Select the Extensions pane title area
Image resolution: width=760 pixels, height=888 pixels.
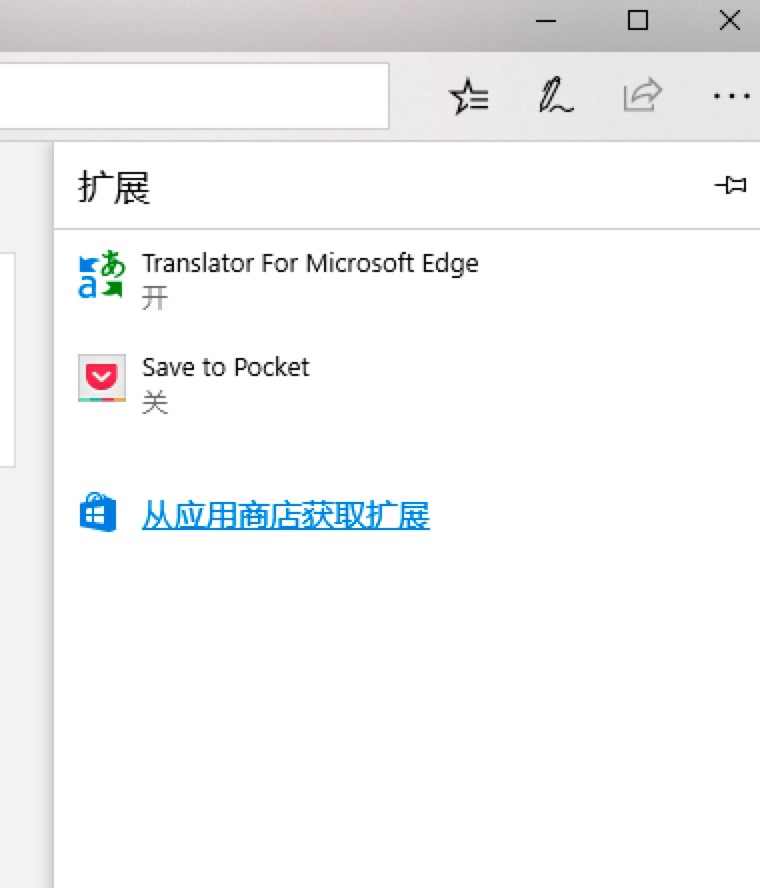[113, 188]
